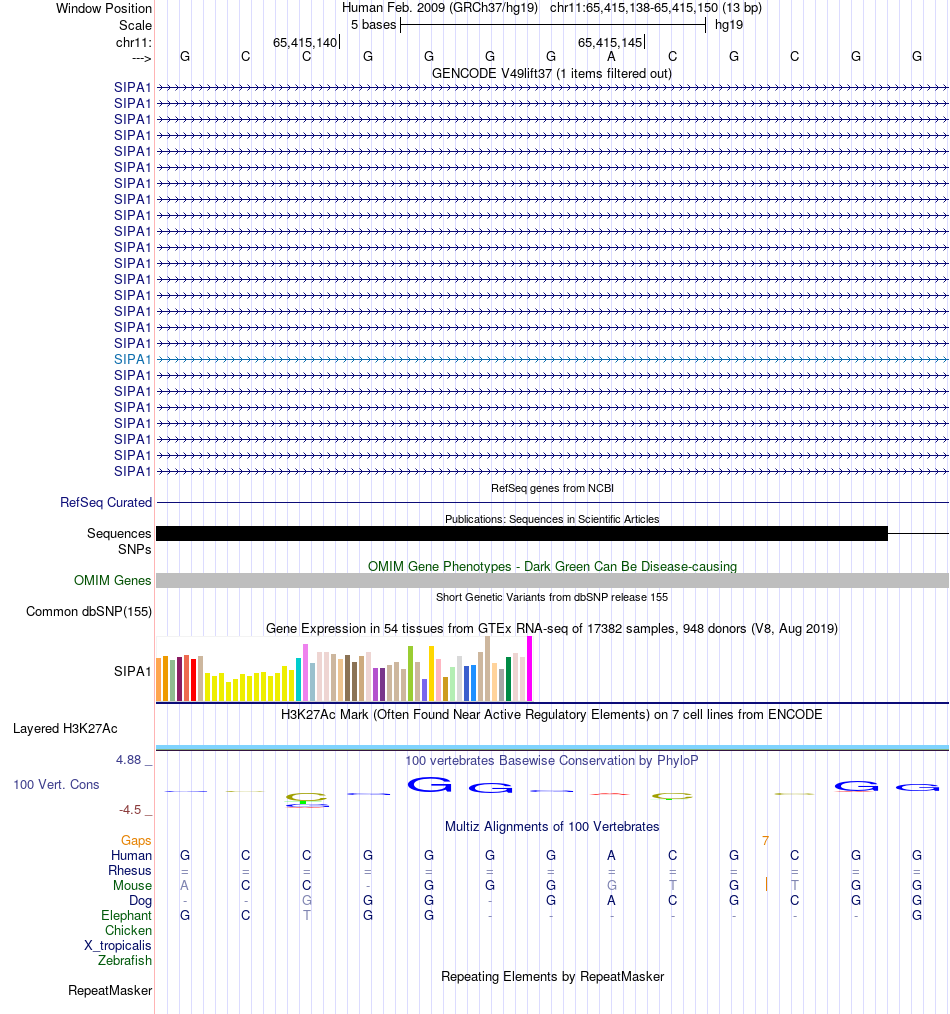Click chr11:65,415,138-65,415,150 (13 bp) position text
Viewport: 950px width, 1014px height.
pyautogui.click(x=656, y=8)
